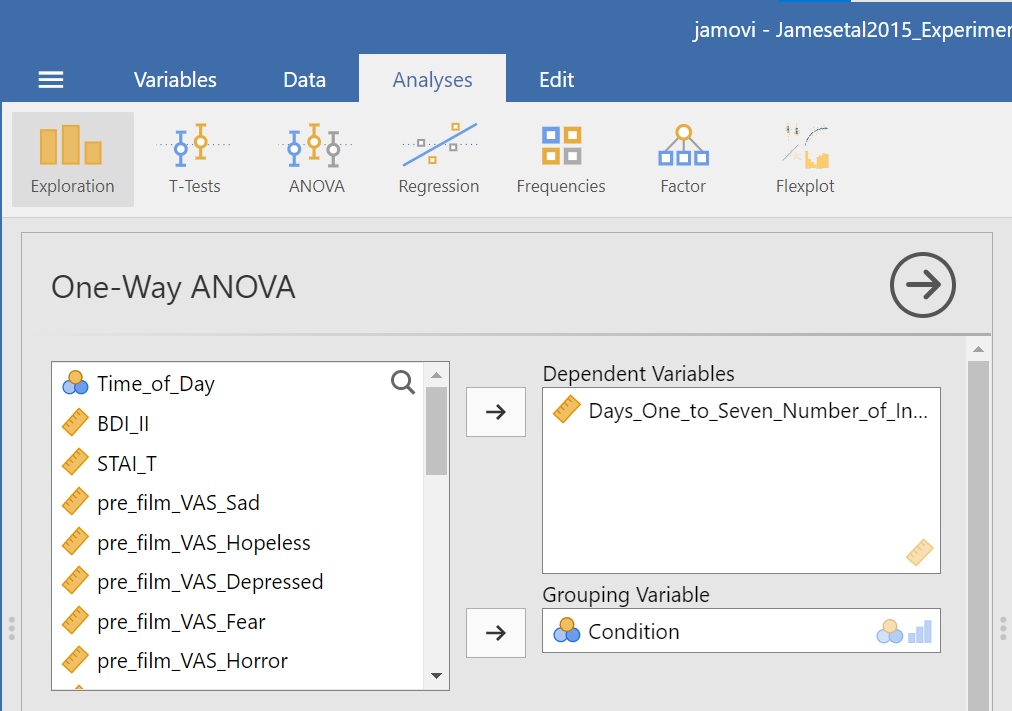Open the Flexplot module menu
This screenshot has height=711, width=1012.
[x=805, y=159]
